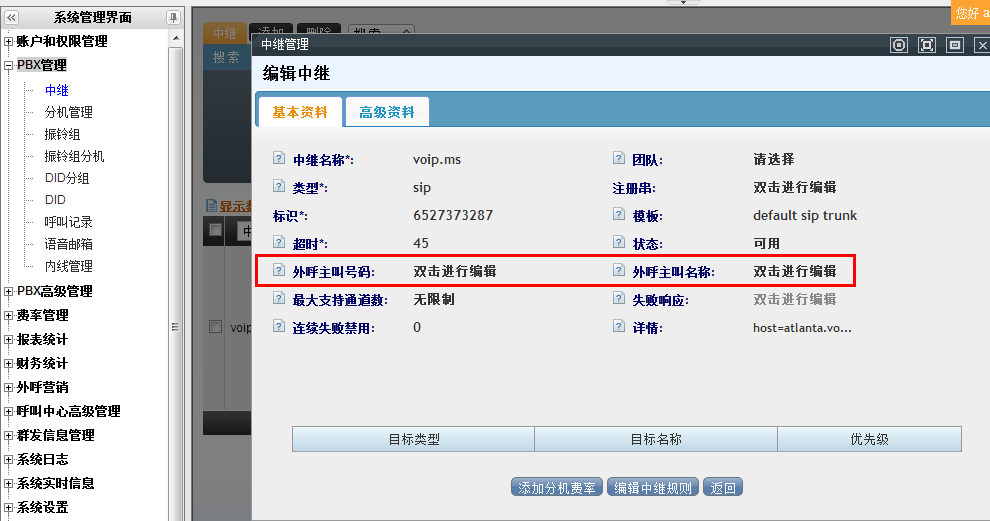The image size is (990, 521).
Task: Click the 添加分机费率 button
Action: click(557, 488)
